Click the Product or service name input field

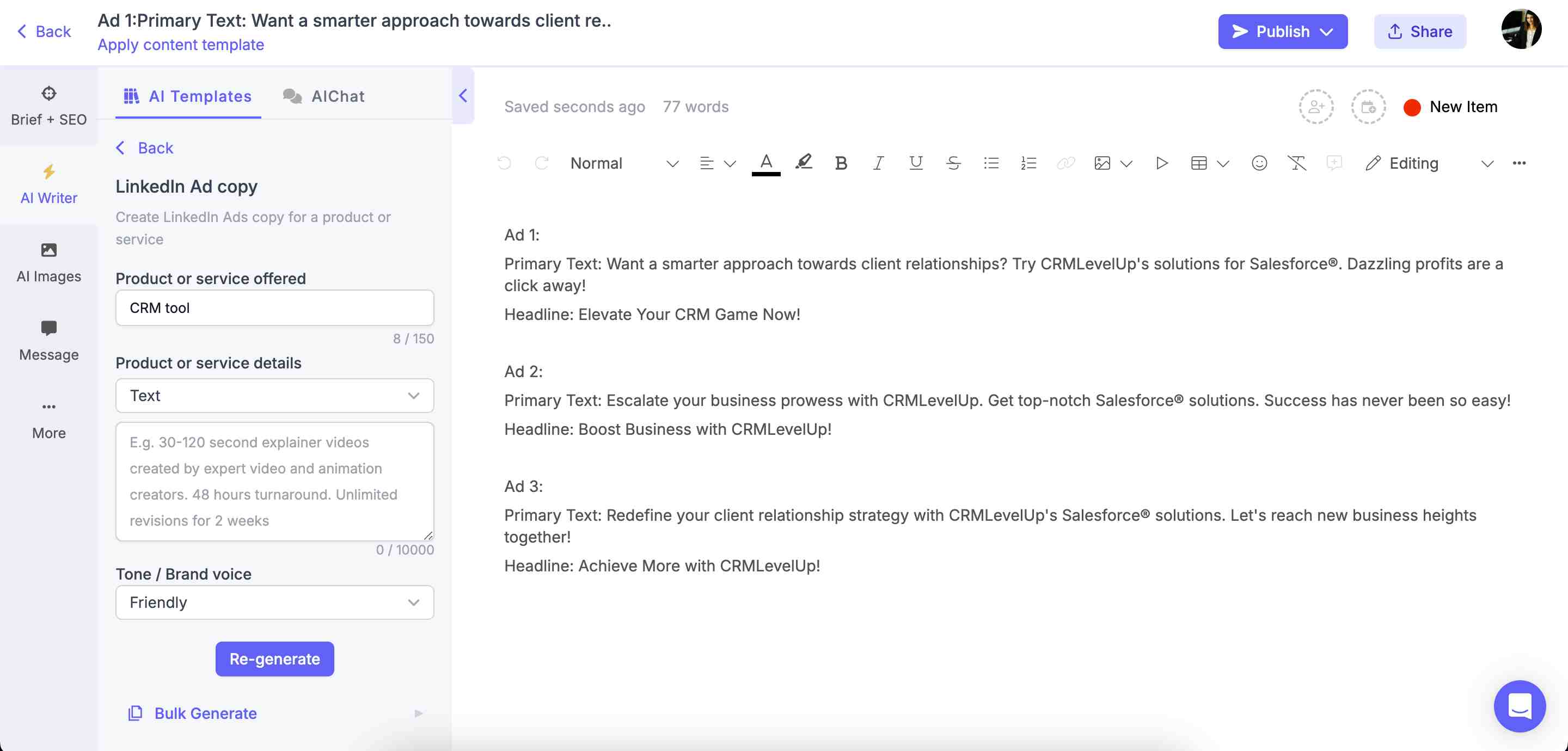click(274, 307)
